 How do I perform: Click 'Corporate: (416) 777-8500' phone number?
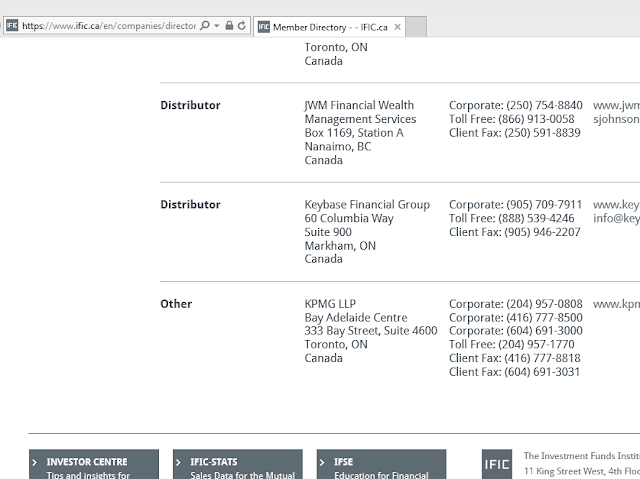[516, 317]
